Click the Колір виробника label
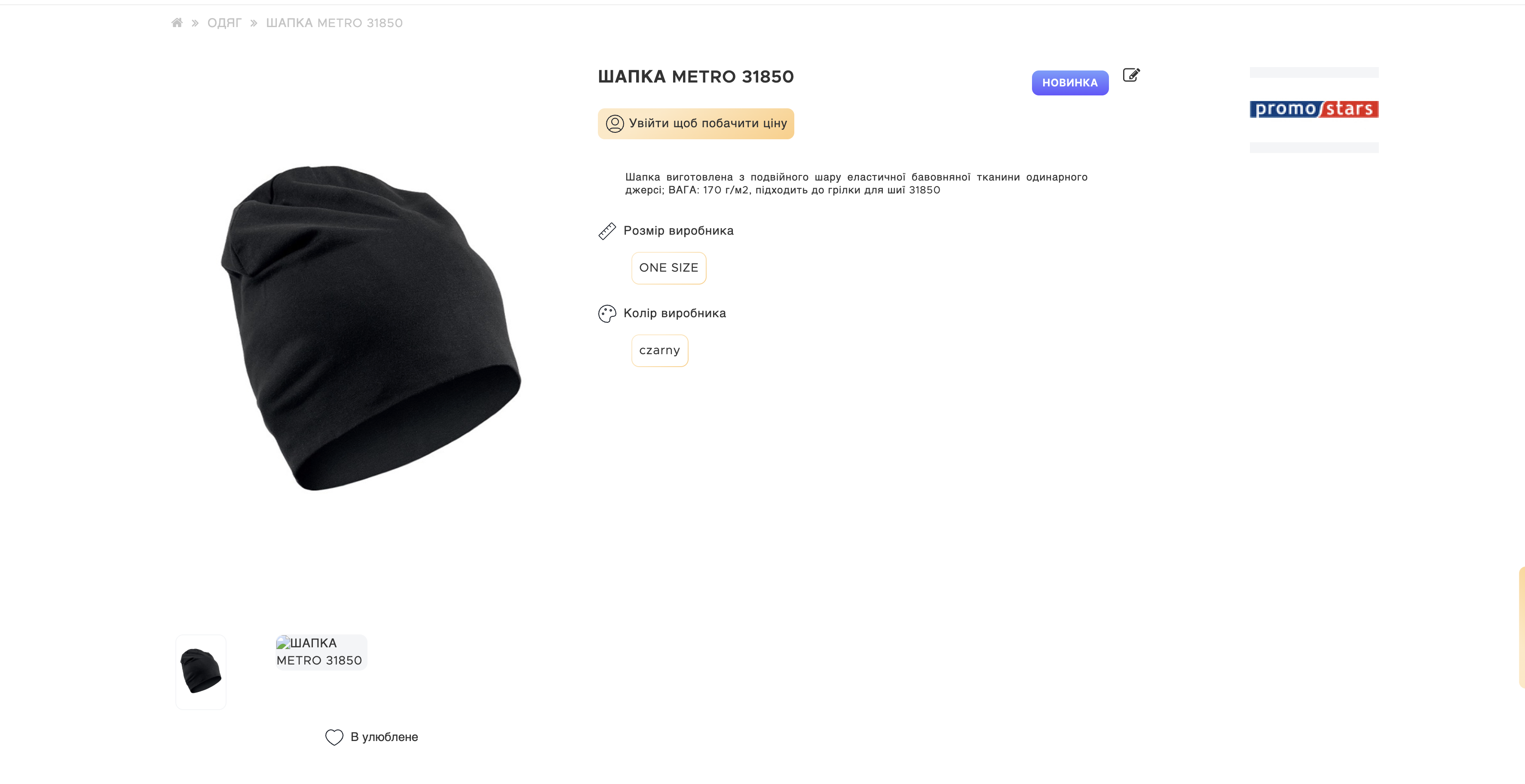Image resolution: width=1525 pixels, height=784 pixels. [674, 313]
